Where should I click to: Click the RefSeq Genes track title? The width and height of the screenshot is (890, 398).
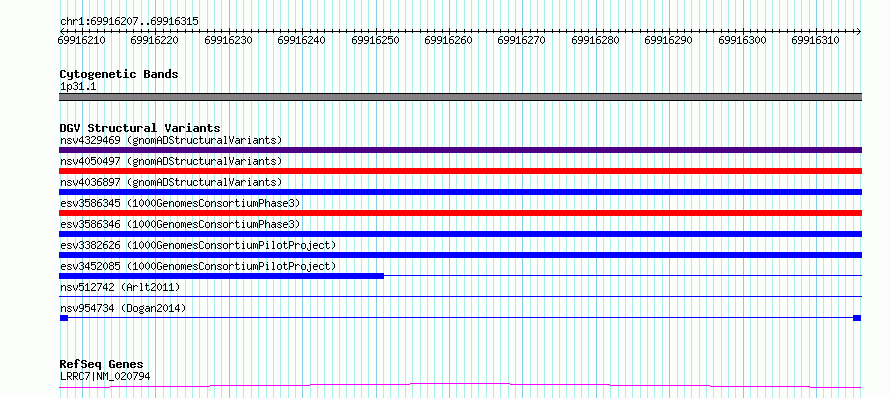pos(102,364)
